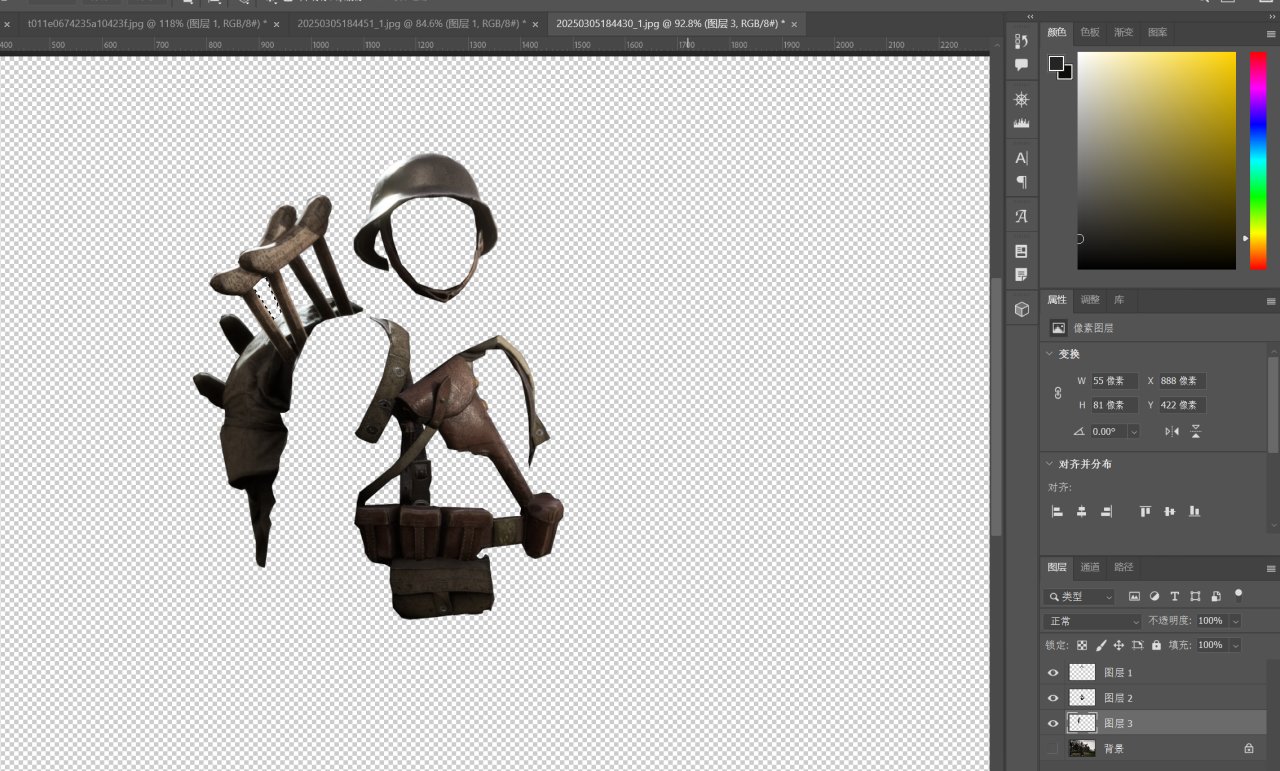Select the 图层 1 layer name
Screen dimensions: 1280x771
pos(1118,673)
